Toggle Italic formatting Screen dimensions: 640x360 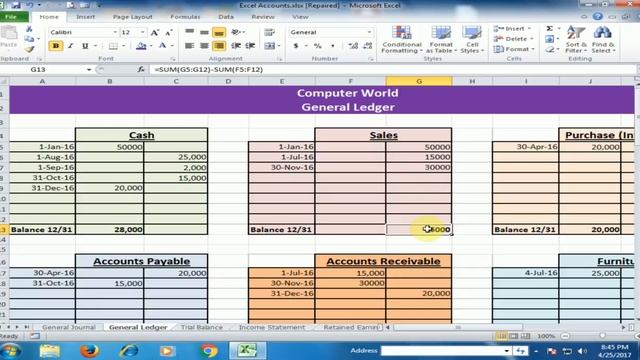pyautogui.click(x=71, y=46)
